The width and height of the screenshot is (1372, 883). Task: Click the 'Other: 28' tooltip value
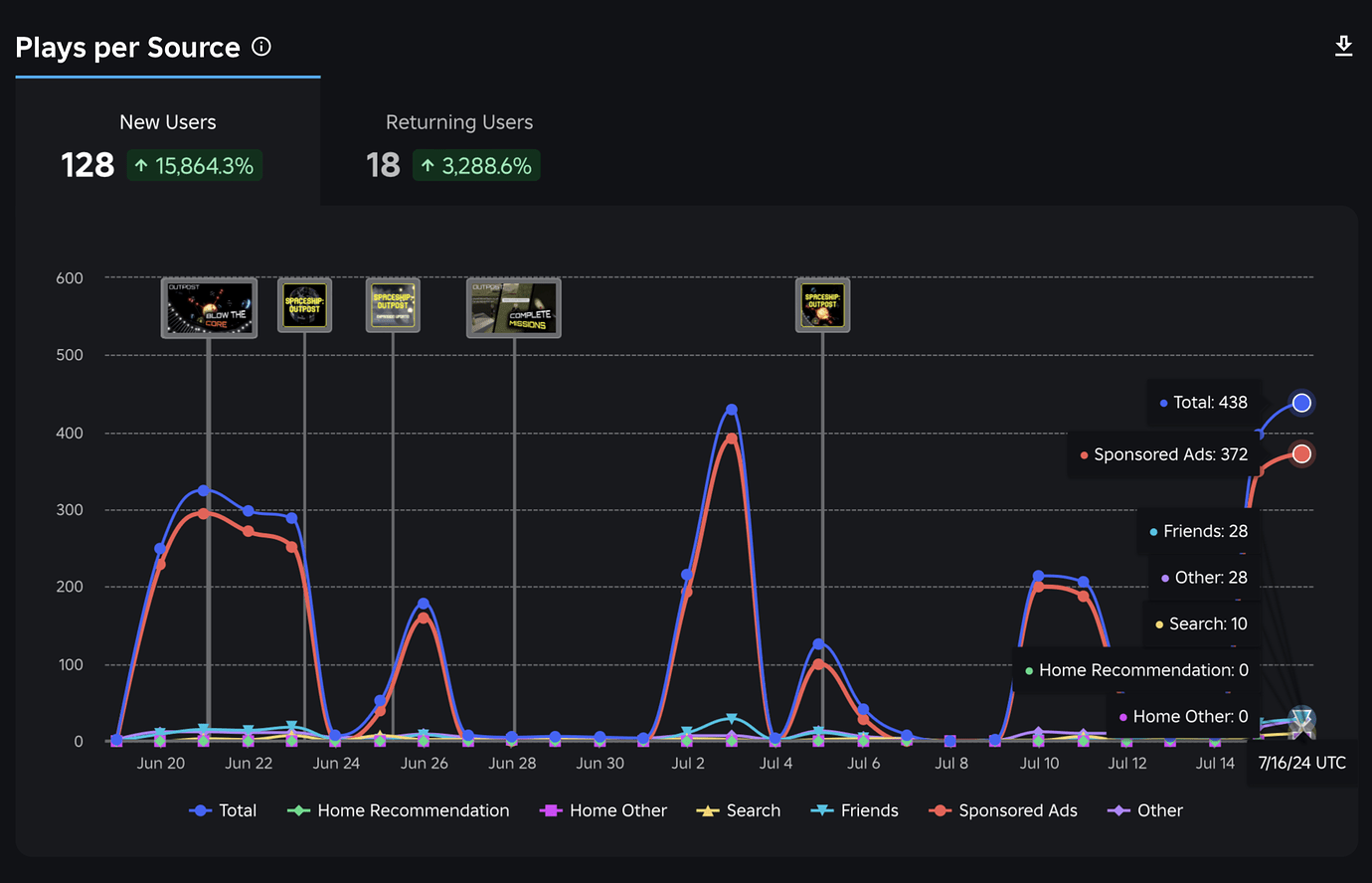[1204, 578]
